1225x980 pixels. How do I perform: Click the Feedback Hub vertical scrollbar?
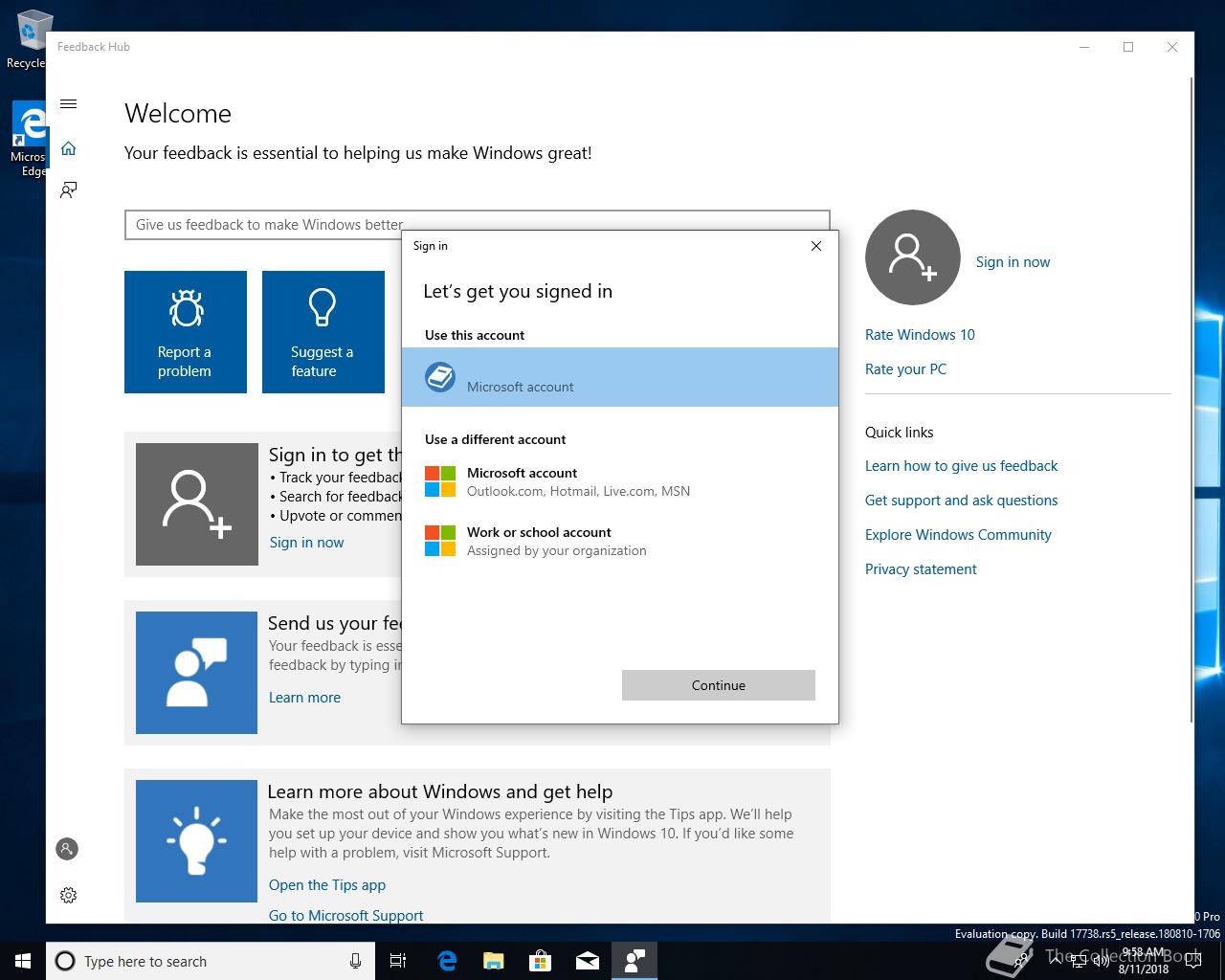click(x=1191, y=402)
